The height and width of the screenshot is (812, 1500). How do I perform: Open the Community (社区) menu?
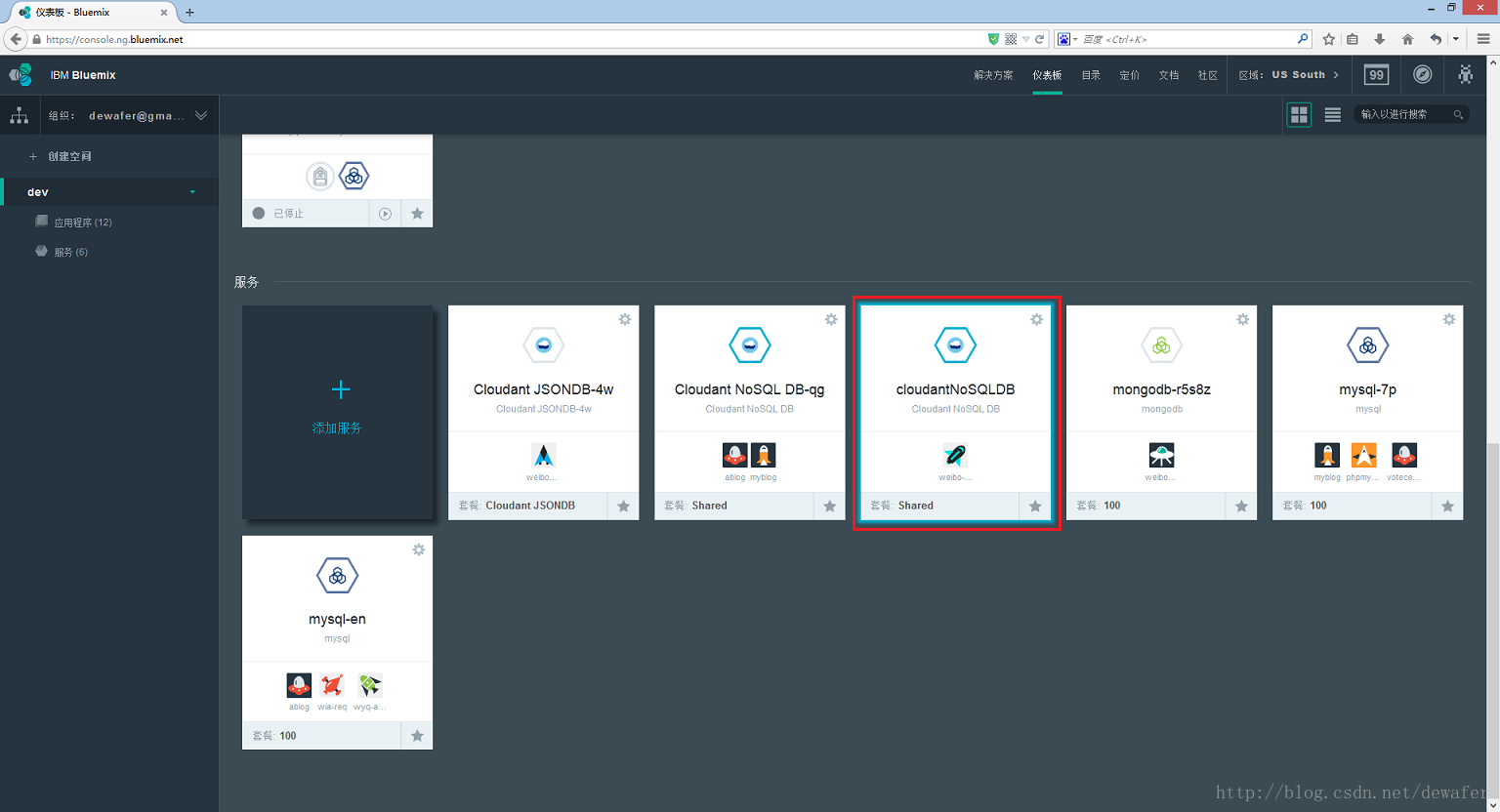tap(1208, 75)
